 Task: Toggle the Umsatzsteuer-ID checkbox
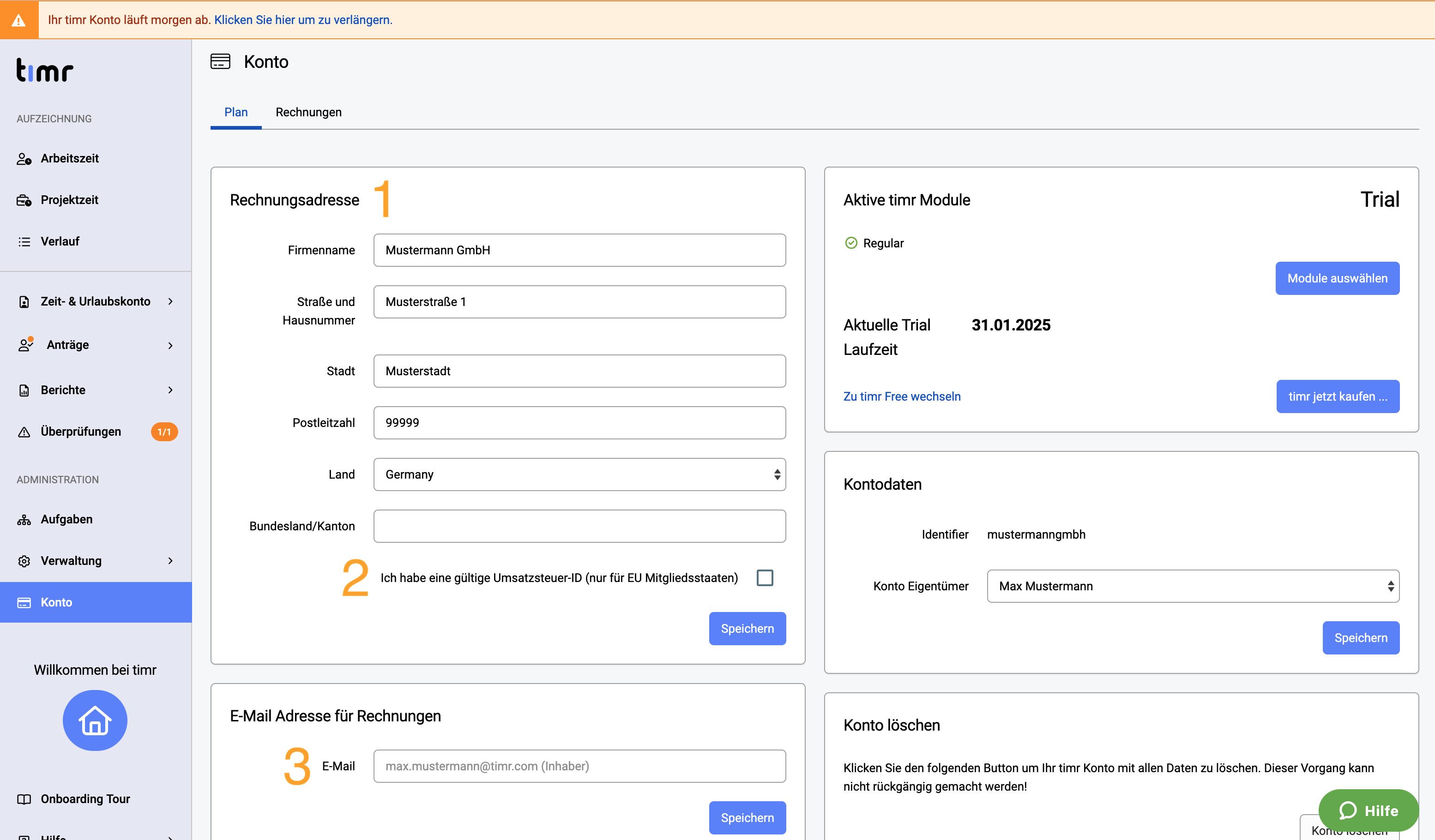pos(765,578)
